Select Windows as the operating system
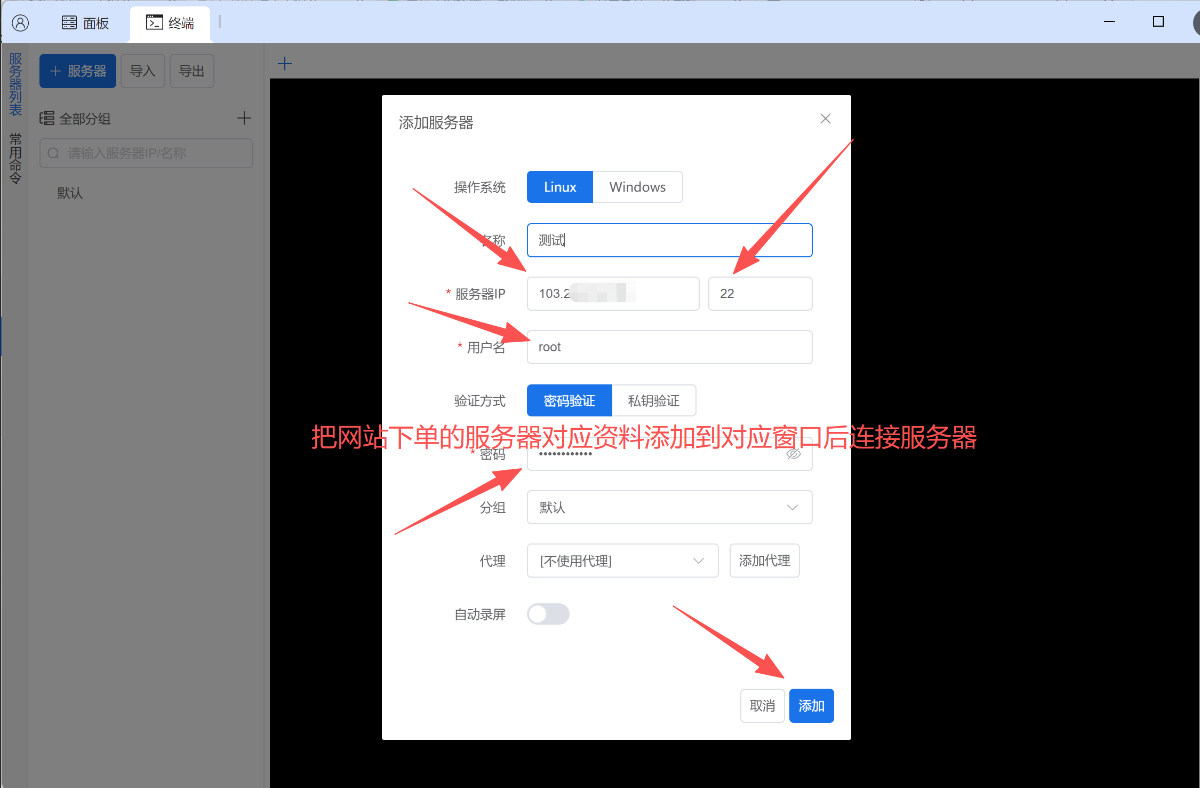 coord(637,186)
